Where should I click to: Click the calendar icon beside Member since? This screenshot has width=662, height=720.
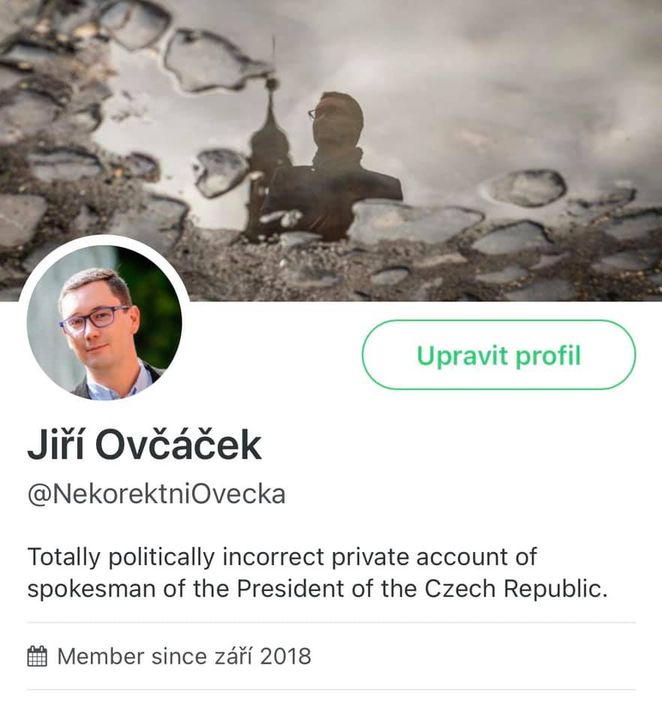click(x=37, y=656)
